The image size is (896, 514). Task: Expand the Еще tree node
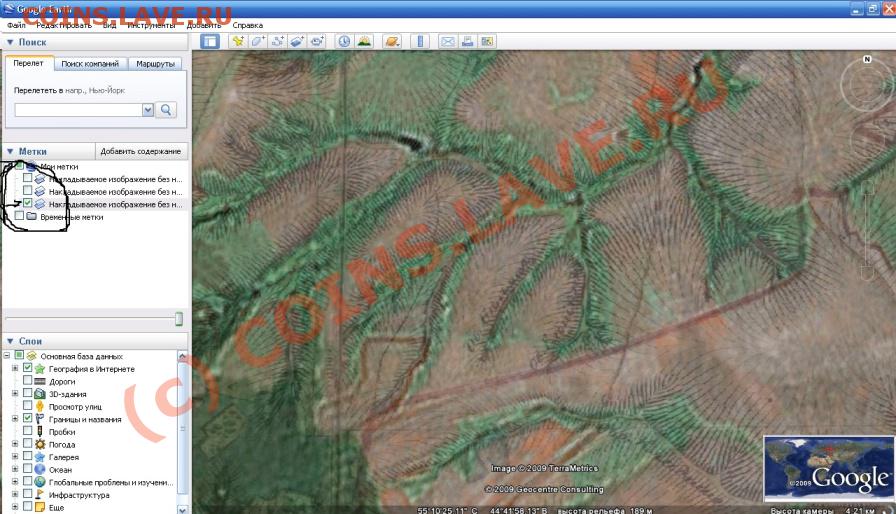(x=15, y=507)
